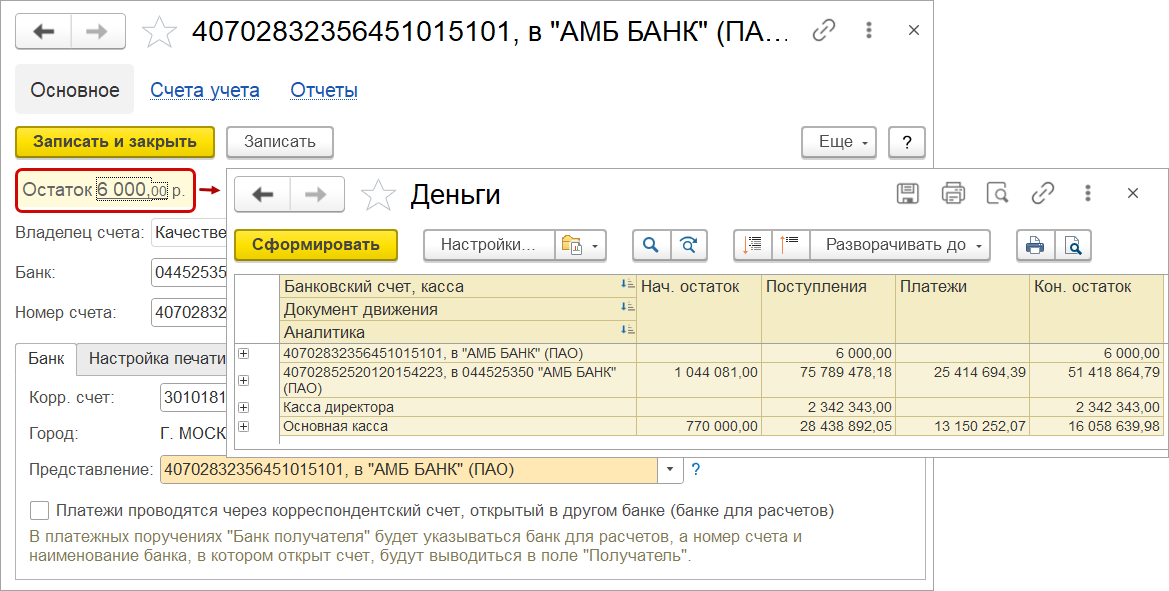This screenshot has width=1169, height=591.
Task: Click in the Представление input field
Action: coord(409,470)
